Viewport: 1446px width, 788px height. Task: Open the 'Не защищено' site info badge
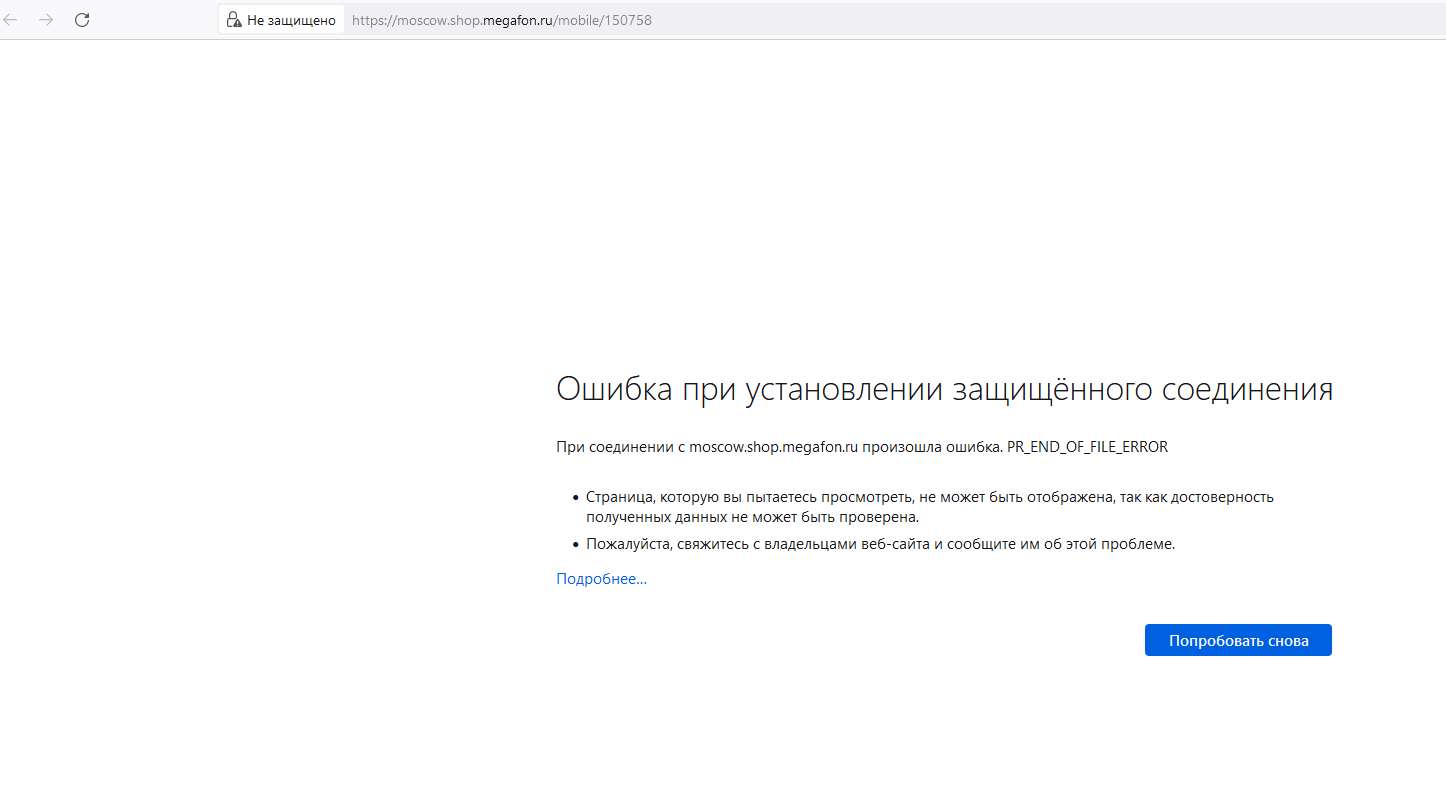(x=281, y=19)
